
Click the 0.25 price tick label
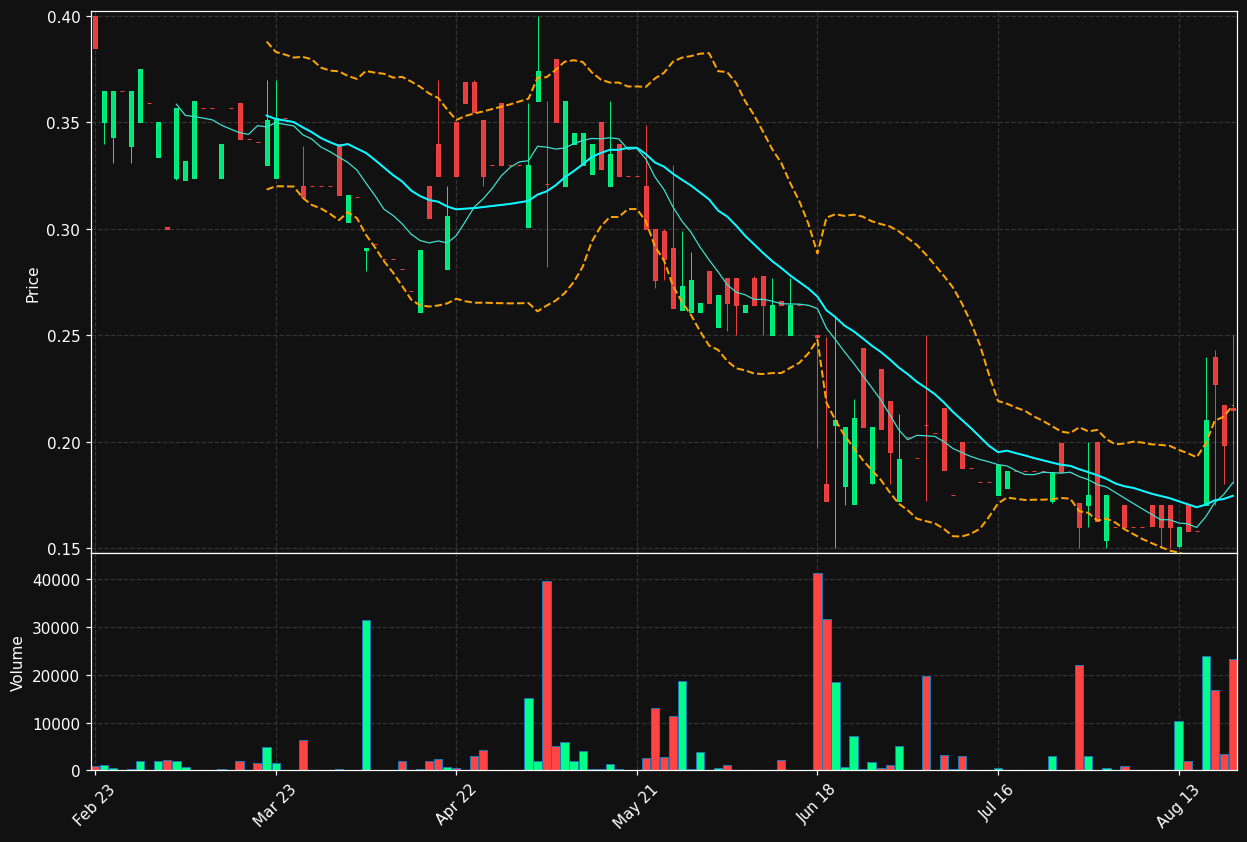[64, 336]
